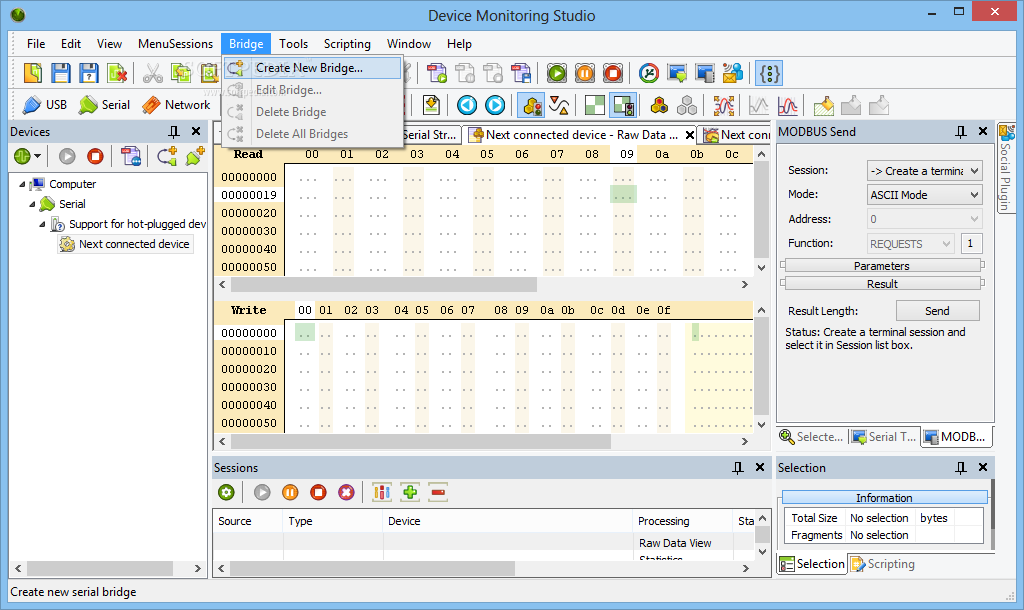Switch to the Scripting bottom tab
This screenshot has width=1024, height=610.
coord(882,564)
